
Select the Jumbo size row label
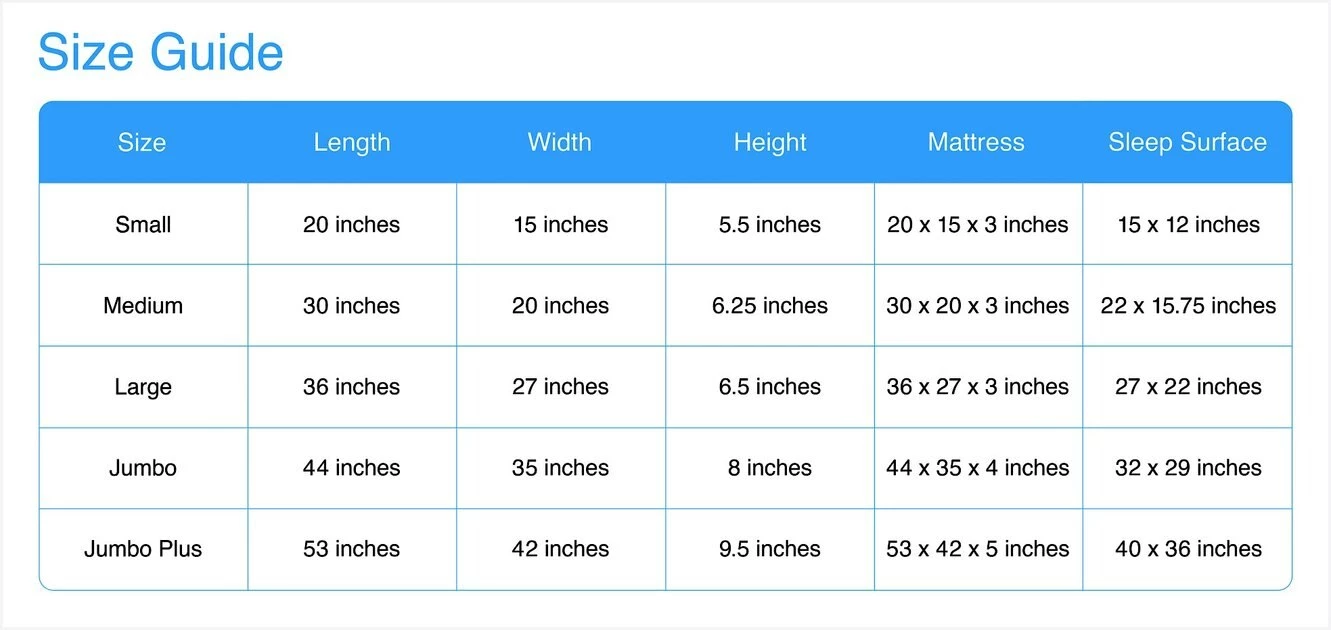click(143, 467)
